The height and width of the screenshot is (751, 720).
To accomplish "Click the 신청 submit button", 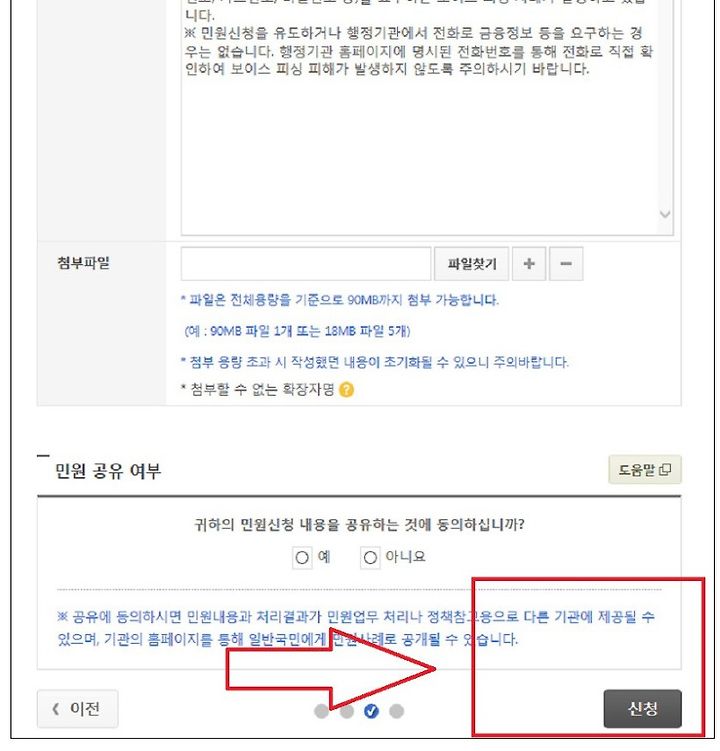I will [x=642, y=708].
